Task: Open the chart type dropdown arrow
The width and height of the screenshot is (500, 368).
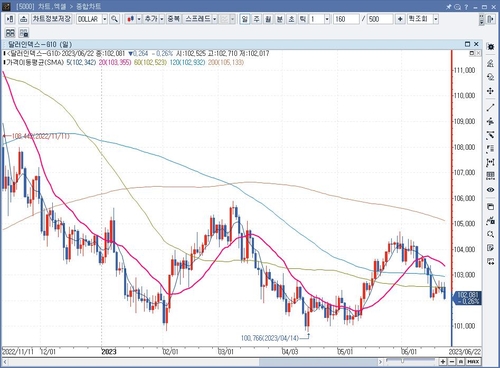Action: (139, 19)
